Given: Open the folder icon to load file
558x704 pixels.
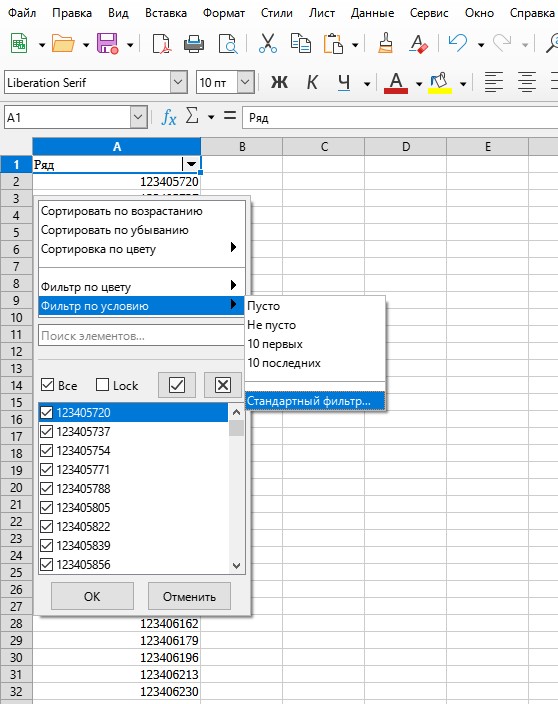Looking at the screenshot, I should (x=63, y=44).
